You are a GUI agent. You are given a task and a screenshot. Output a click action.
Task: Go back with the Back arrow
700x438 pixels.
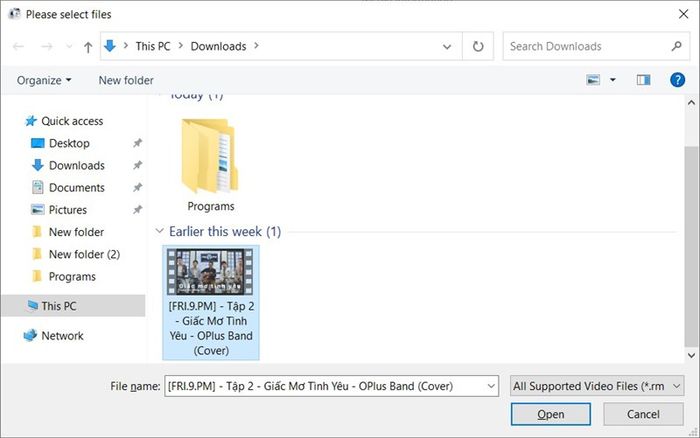(18, 46)
